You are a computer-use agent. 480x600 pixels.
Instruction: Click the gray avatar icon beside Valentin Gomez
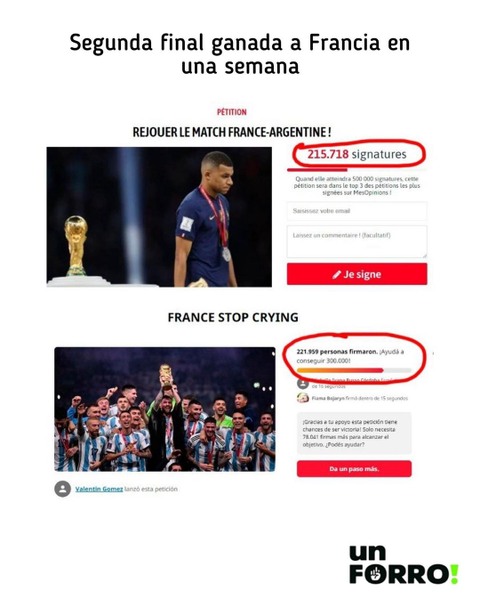click(x=62, y=489)
